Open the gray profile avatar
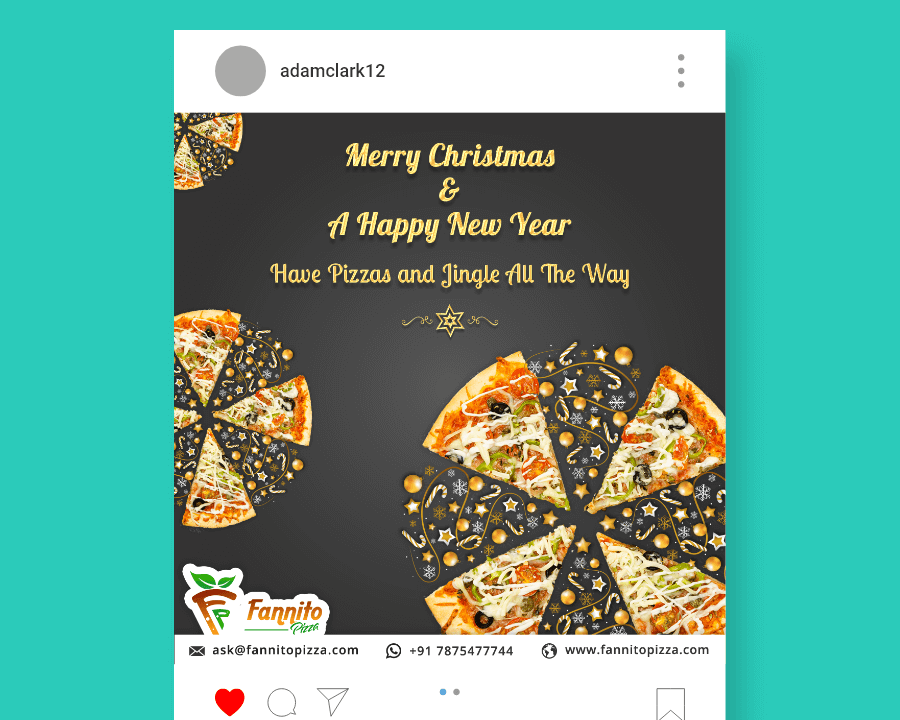 [240, 71]
